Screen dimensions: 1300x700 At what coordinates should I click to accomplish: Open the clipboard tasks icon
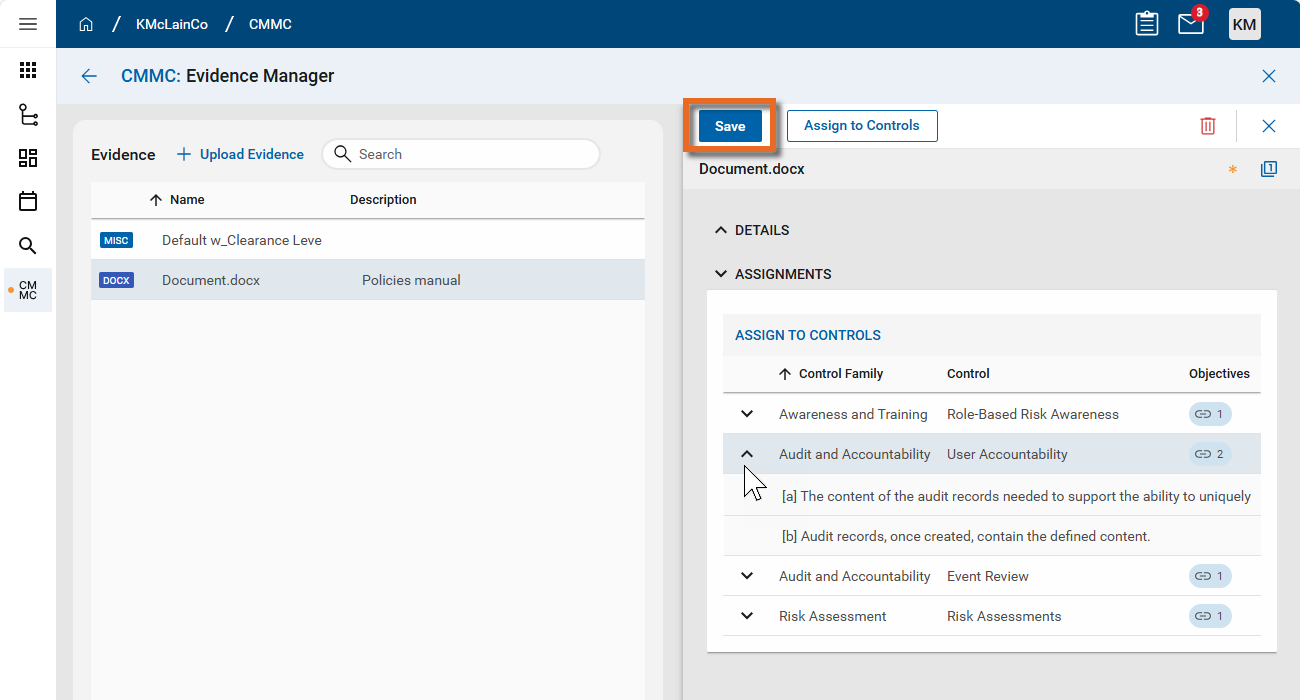(1147, 24)
